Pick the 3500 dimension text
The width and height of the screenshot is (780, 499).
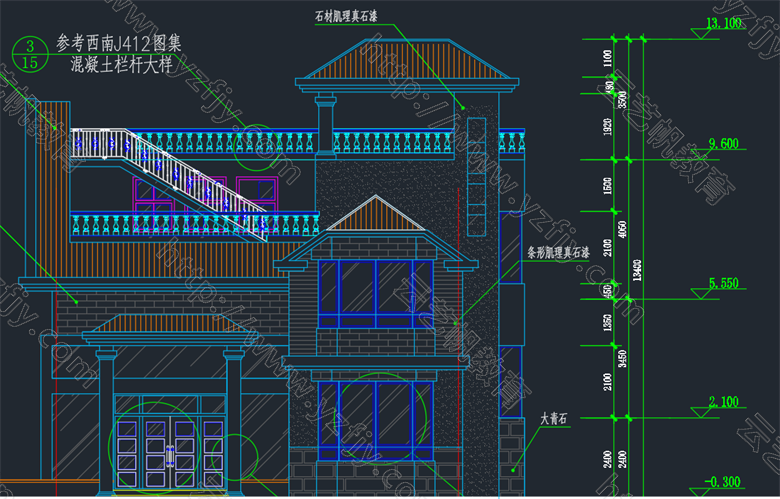pos(622,99)
